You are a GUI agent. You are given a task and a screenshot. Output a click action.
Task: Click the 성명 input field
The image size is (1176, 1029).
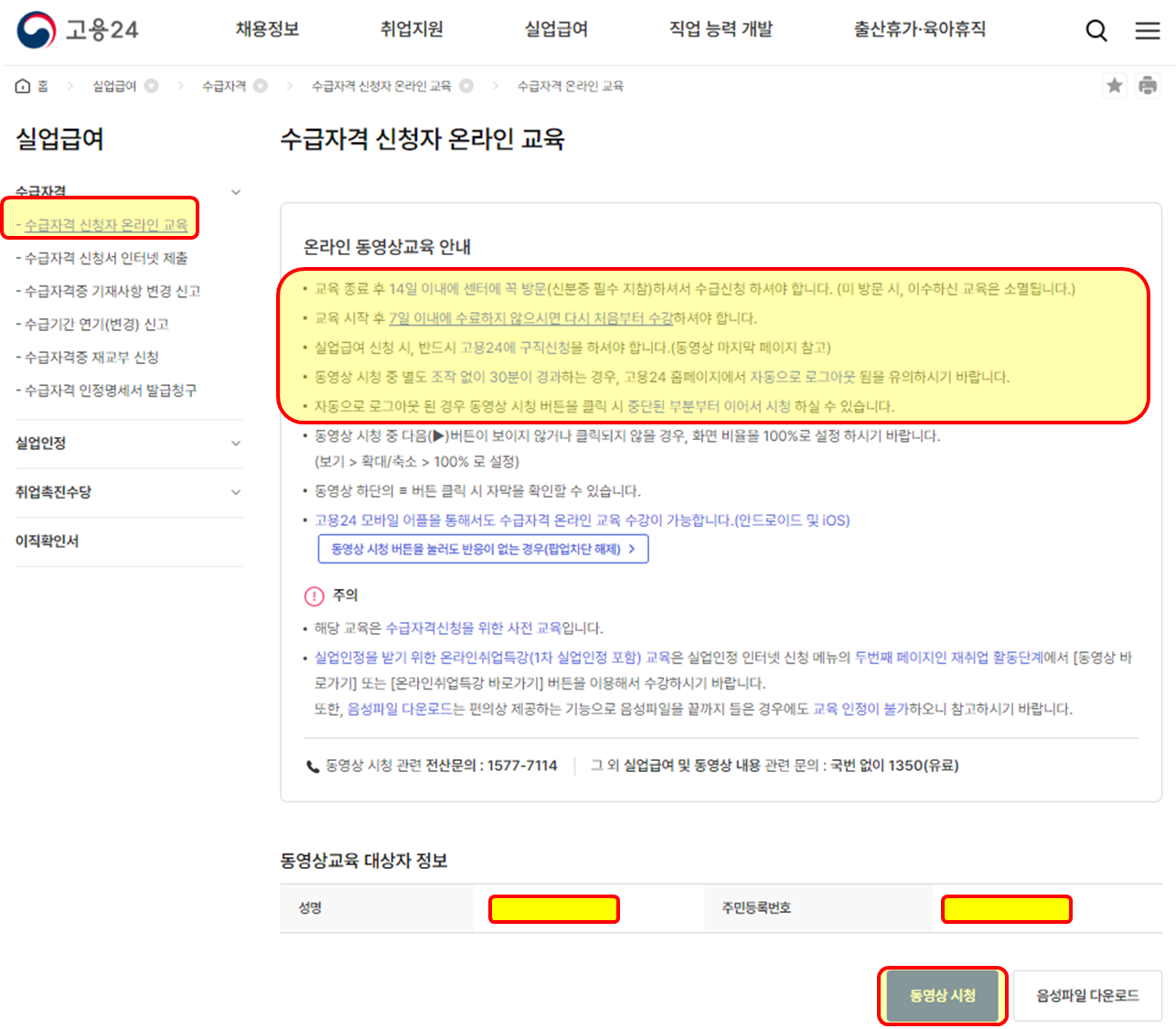tap(553, 908)
